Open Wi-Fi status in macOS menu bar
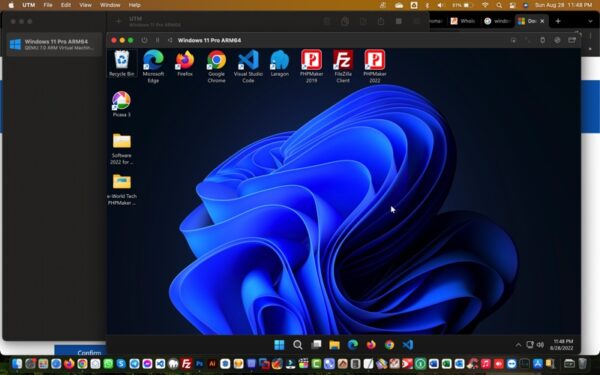600x375 pixels. pos(485,5)
